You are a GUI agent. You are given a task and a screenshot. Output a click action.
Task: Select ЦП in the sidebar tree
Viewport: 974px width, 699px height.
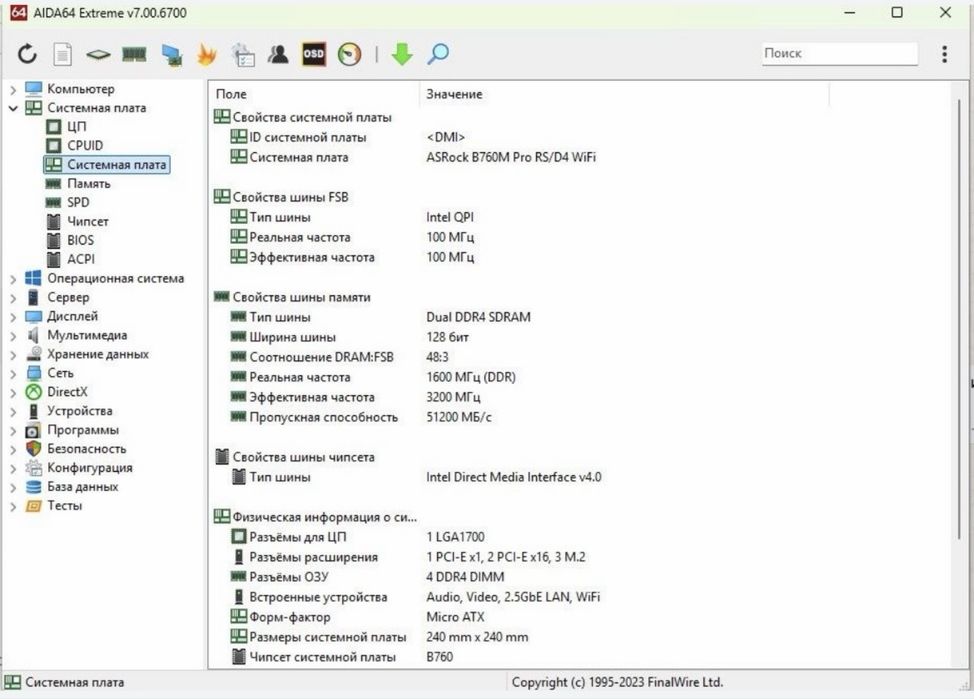coord(76,127)
